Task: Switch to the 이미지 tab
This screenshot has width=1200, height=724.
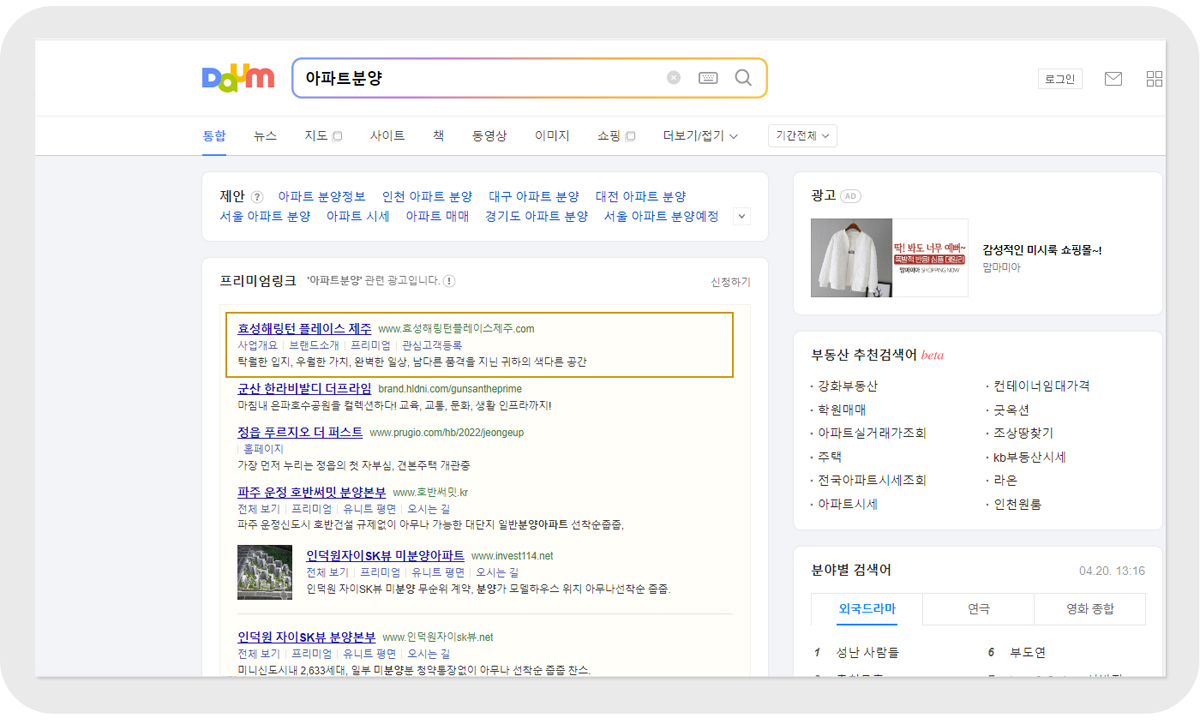Action: [552, 136]
